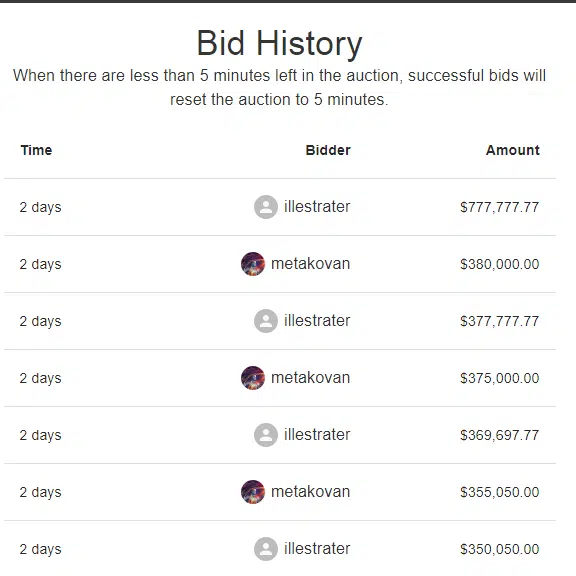Screen dimensions: 576x576
Task: Click illestrater avatar on $350,050.00 bid
Action: 266,549
